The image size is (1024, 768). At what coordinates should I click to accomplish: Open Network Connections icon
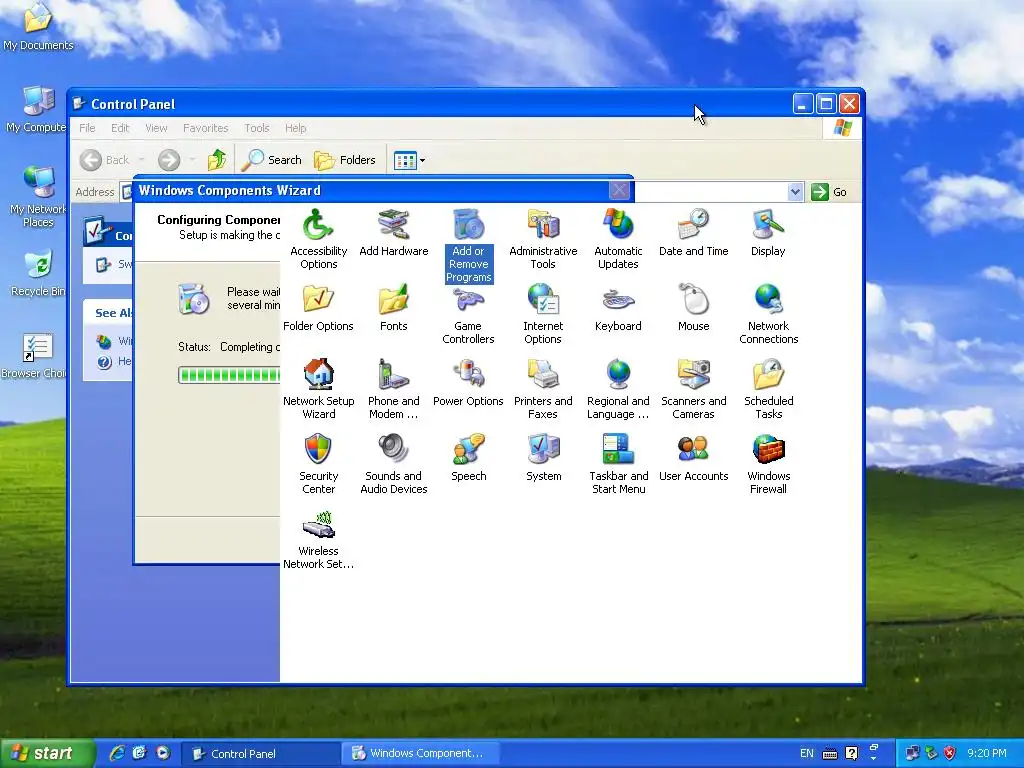click(768, 314)
